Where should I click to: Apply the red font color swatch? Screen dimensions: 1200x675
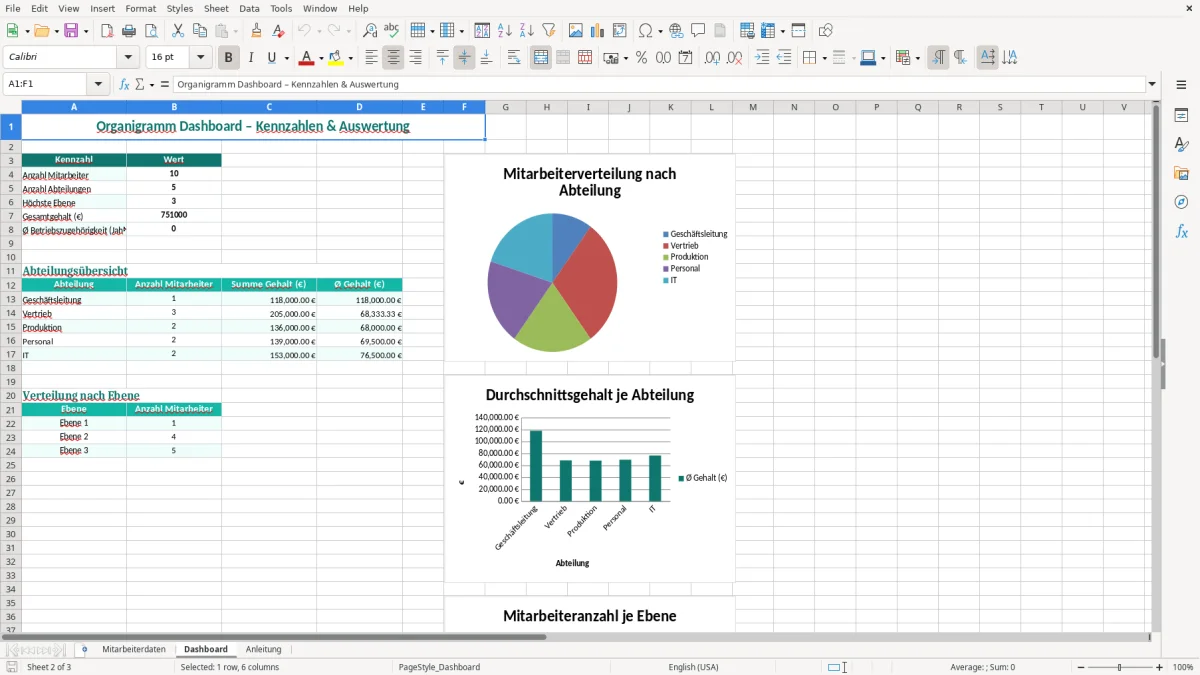point(307,58)
